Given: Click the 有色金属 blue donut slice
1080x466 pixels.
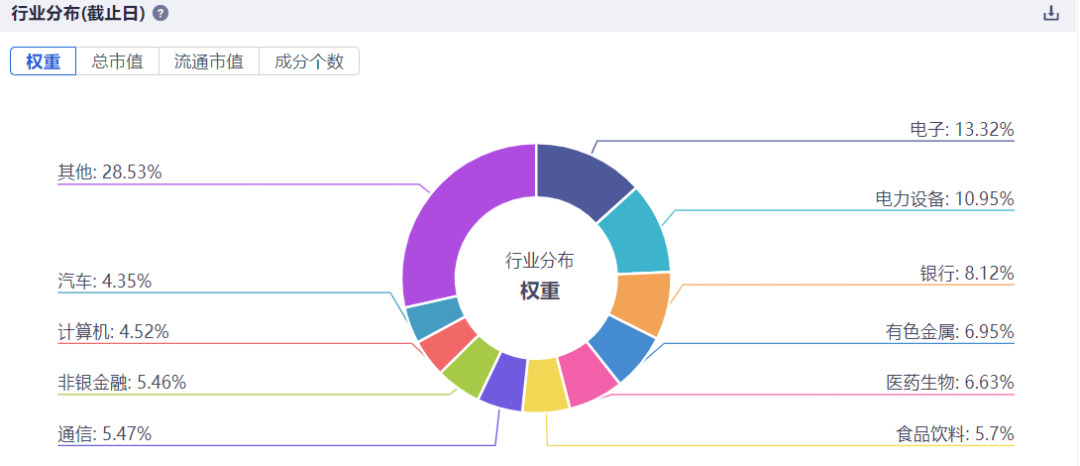Looking at the screenshot, I should point(622,348).
